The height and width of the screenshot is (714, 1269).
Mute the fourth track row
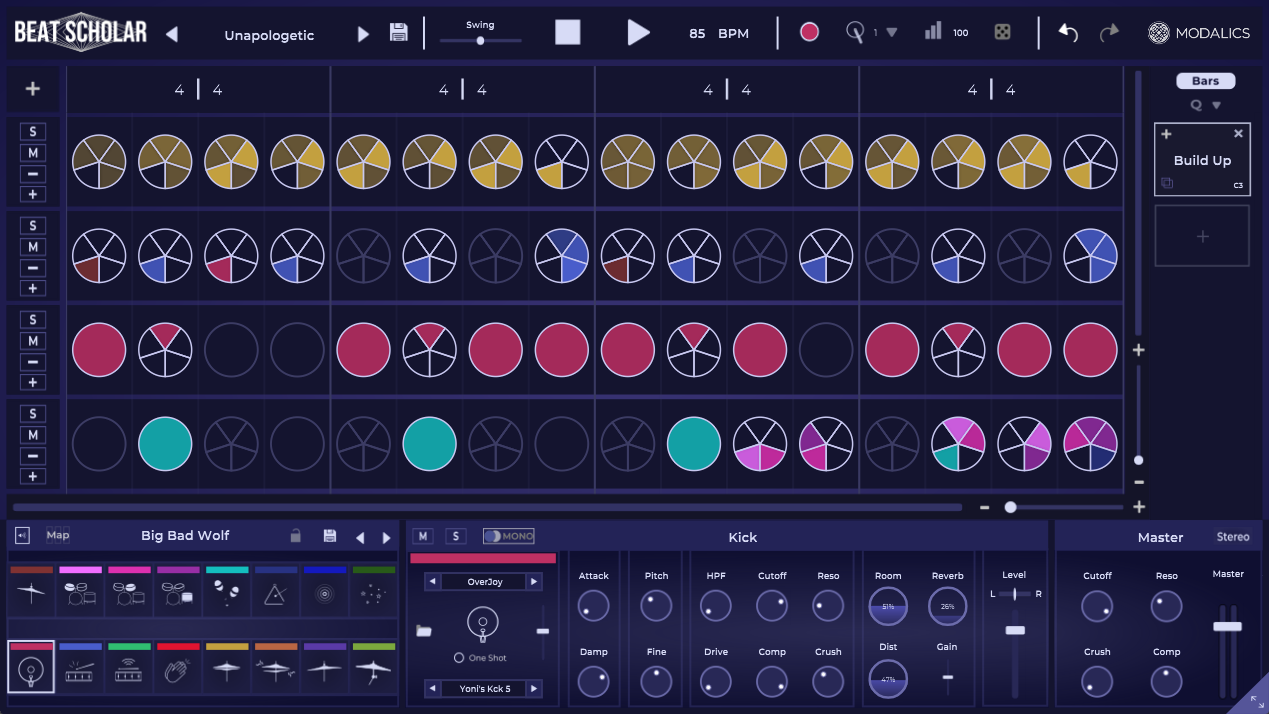(x=33, y=435)
